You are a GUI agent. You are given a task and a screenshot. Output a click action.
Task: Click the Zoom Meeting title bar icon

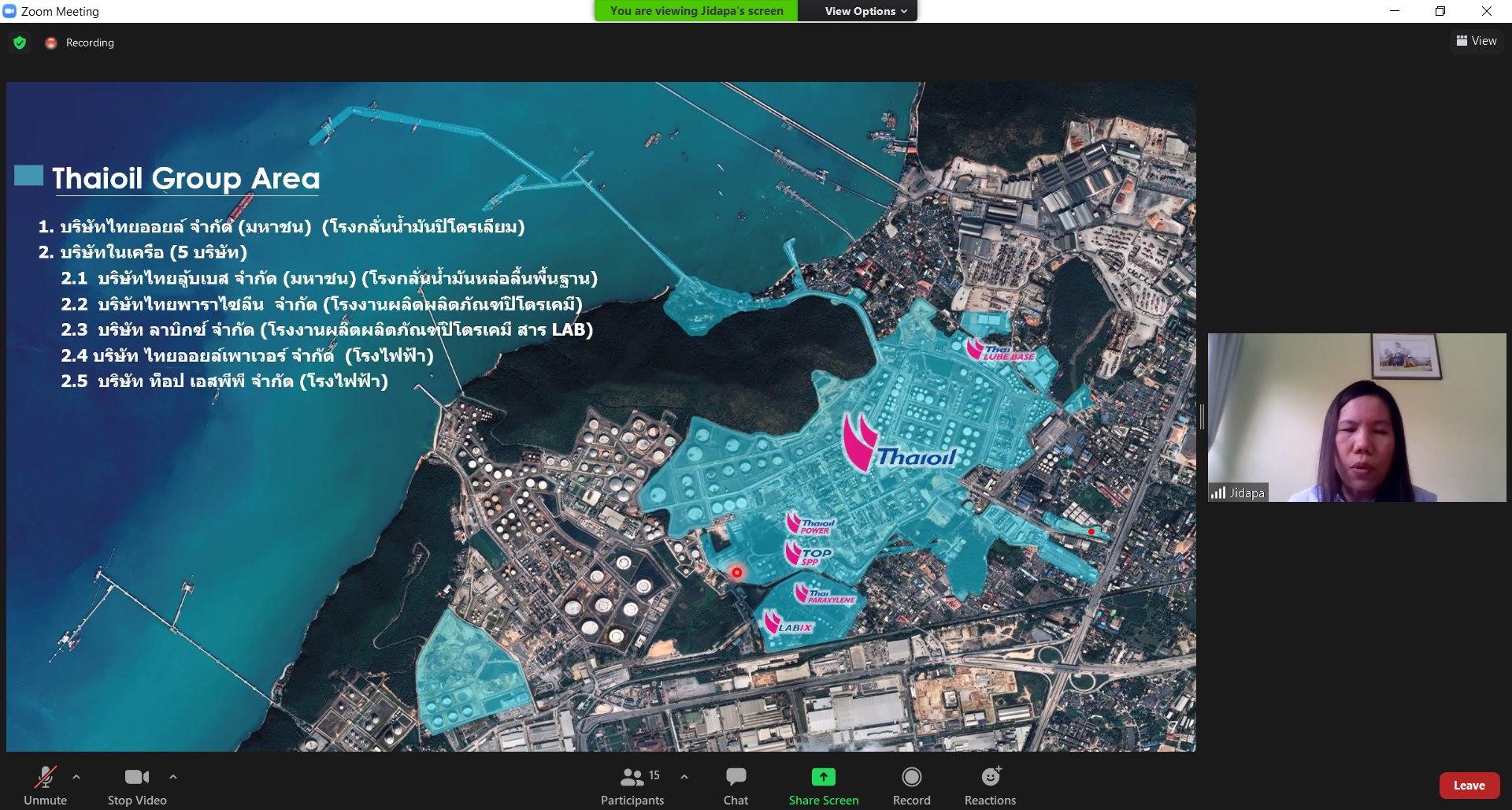[x=9, y=11]
